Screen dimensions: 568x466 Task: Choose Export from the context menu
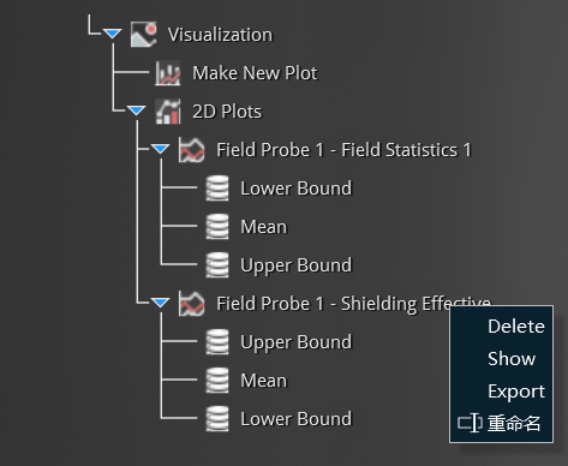(x=516, y=391)
